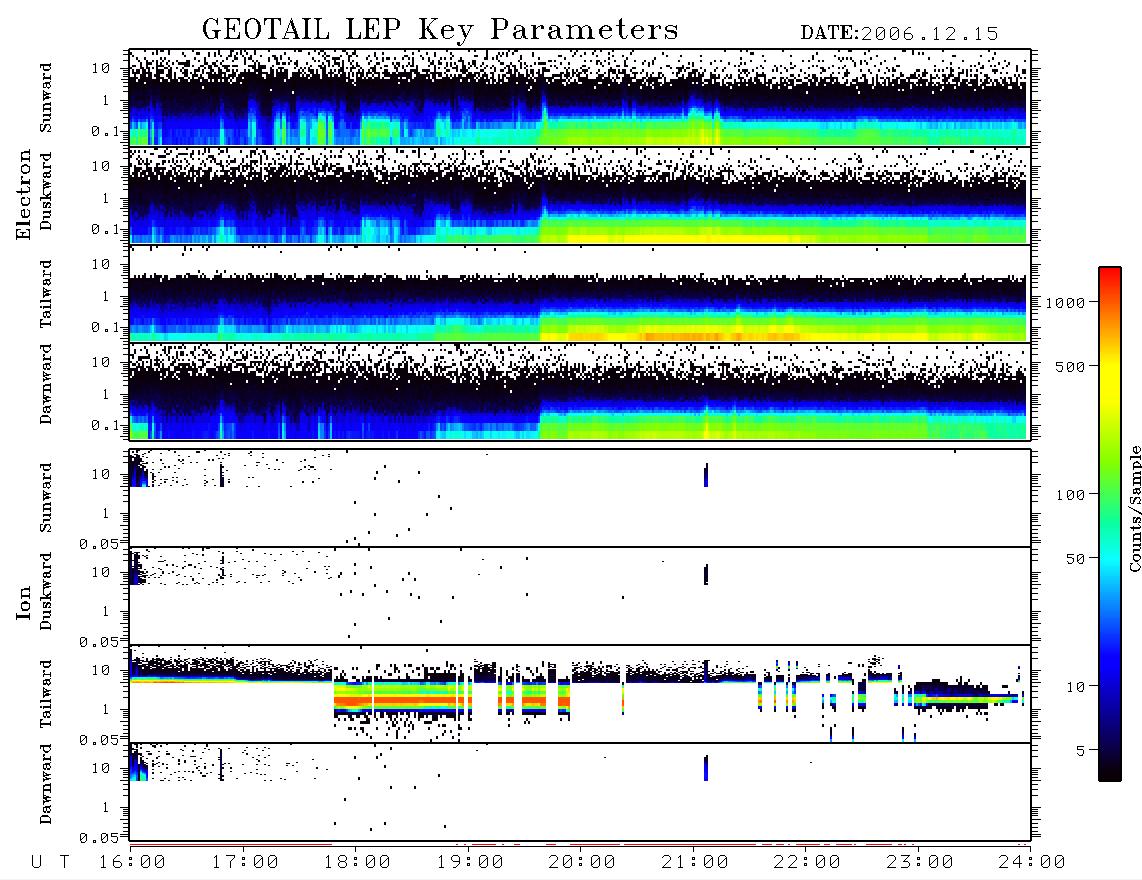Click the Electron Dawnward spectrogram panel
Image resolution: width=1142 pixels, height=880 pixels.
coord(580,391)
